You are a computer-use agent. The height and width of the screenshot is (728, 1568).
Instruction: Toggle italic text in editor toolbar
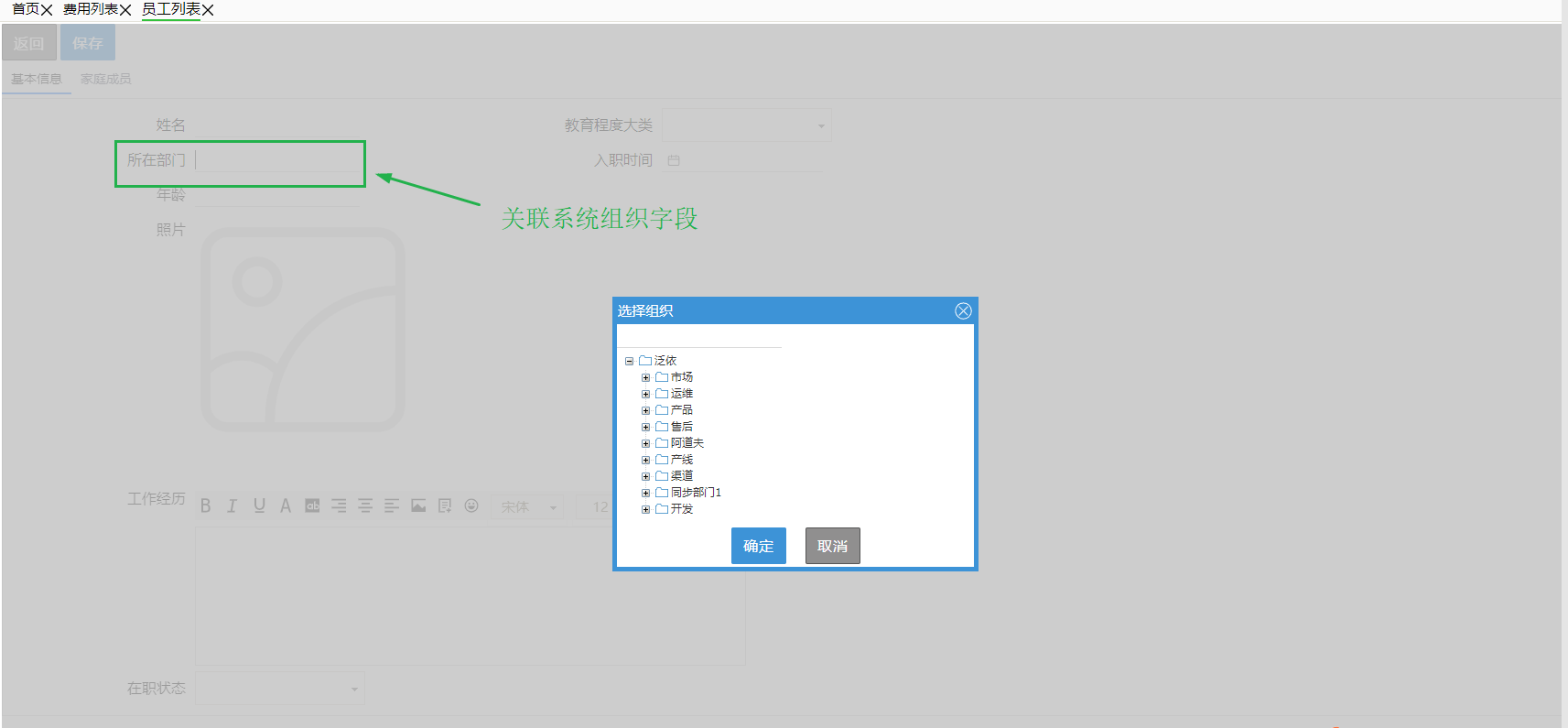pos(232,505)
